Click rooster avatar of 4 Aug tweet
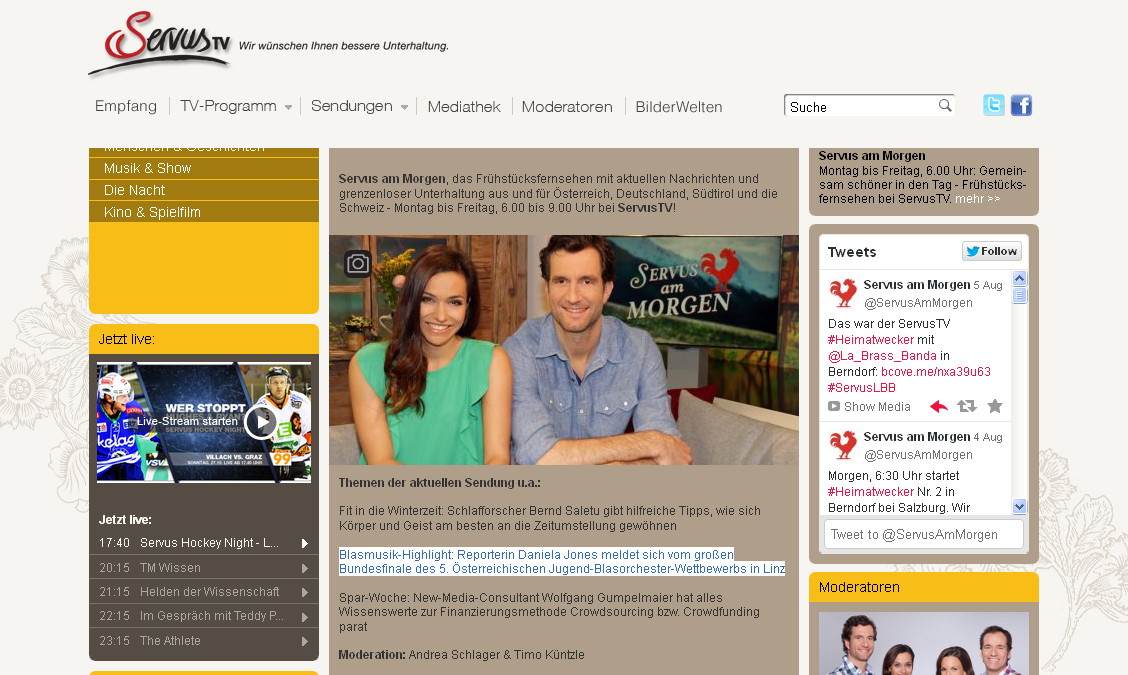 843,444
